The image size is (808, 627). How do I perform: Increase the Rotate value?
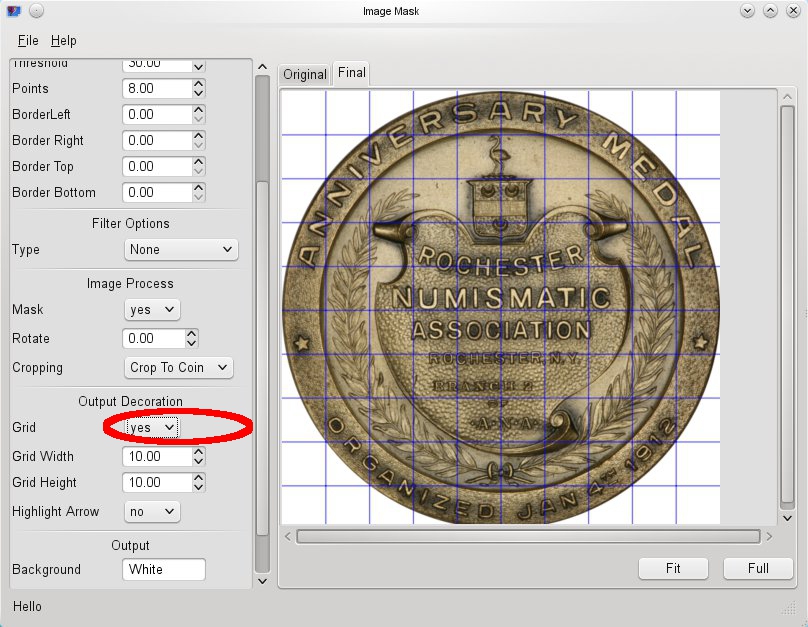click(192, 334)
